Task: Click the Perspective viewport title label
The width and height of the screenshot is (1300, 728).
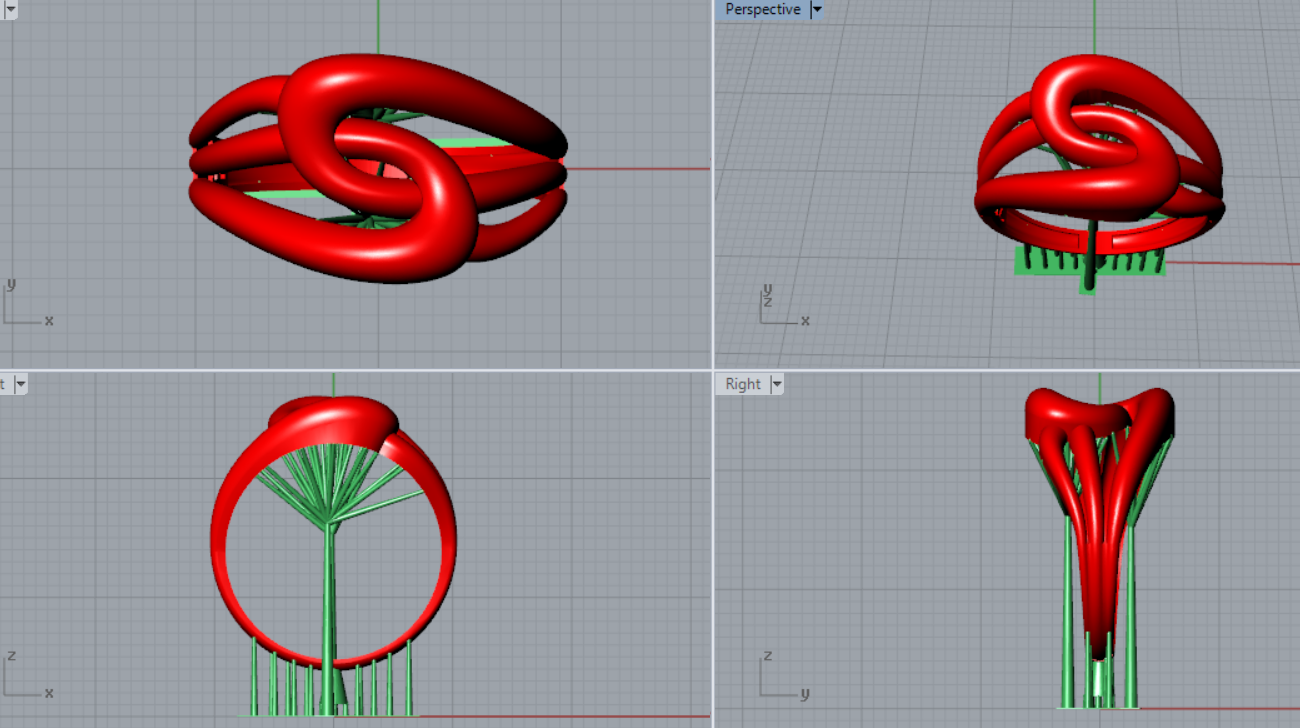Action: pos(762,10)
